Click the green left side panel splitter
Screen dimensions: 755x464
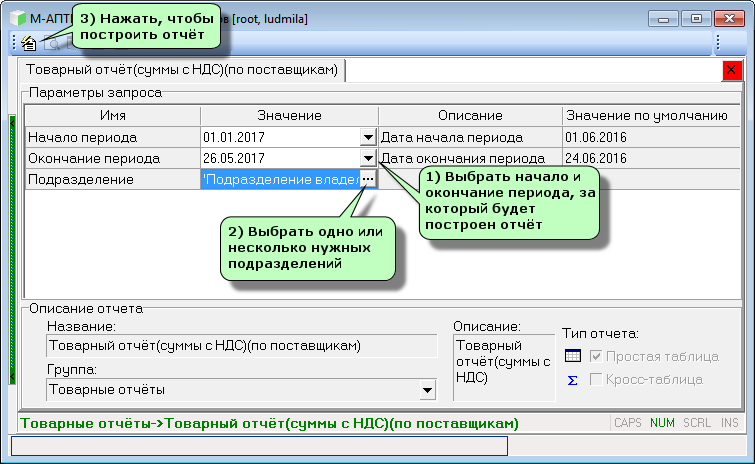click(x=13, y=249)
